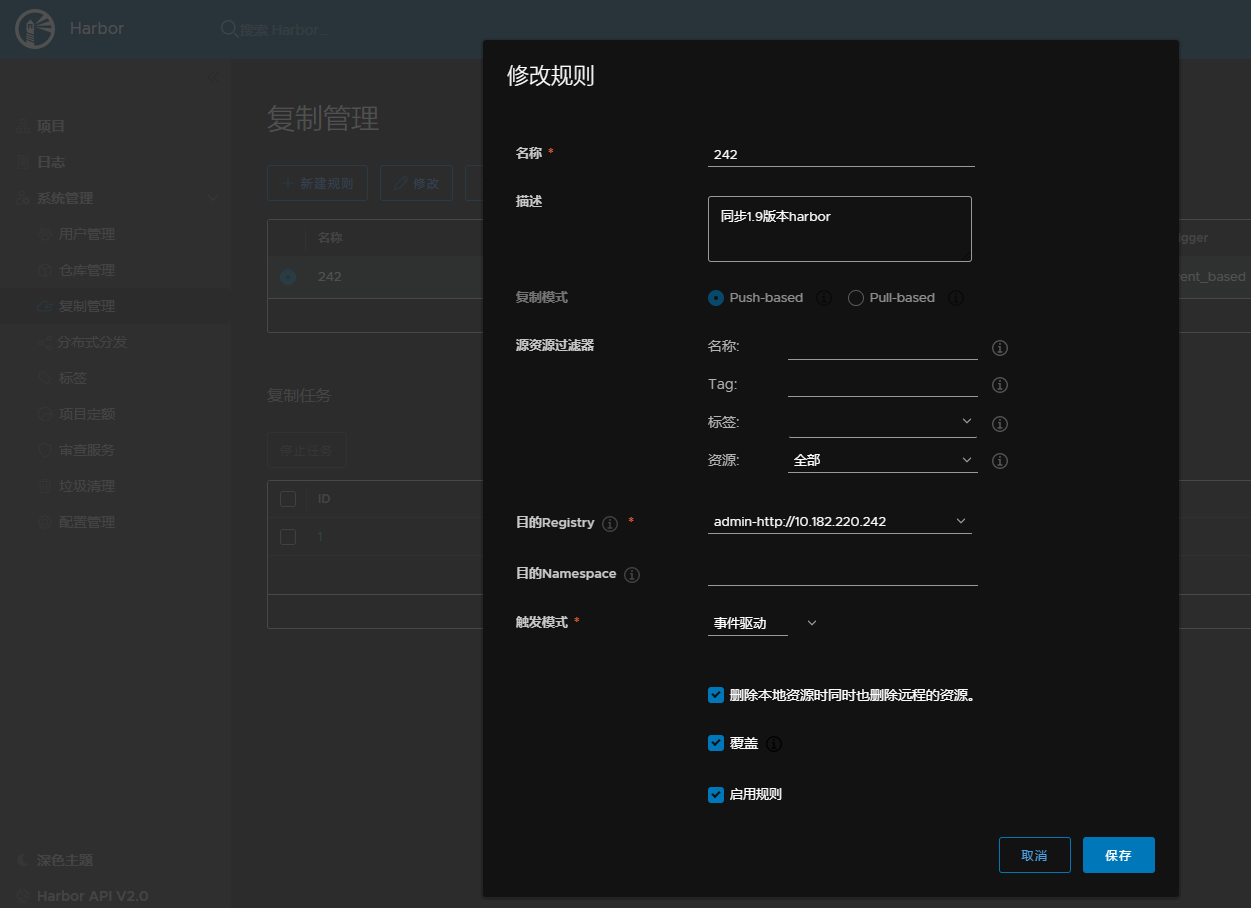Click rule name 242 in table
Image resolution: width=1251 pixels, height=908 pixels.
[x=330, y=277]
